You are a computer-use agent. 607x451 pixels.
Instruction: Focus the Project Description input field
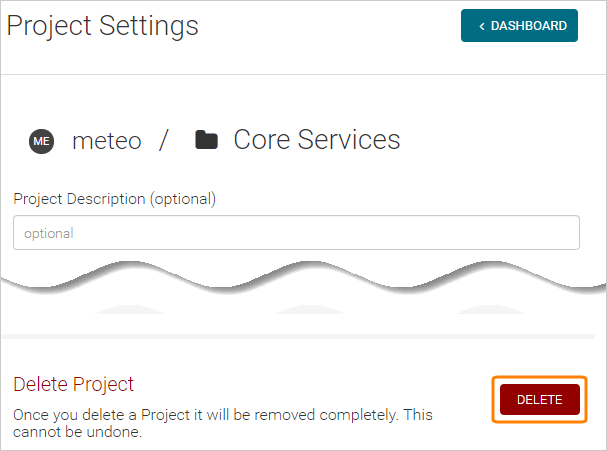[296, 233]
